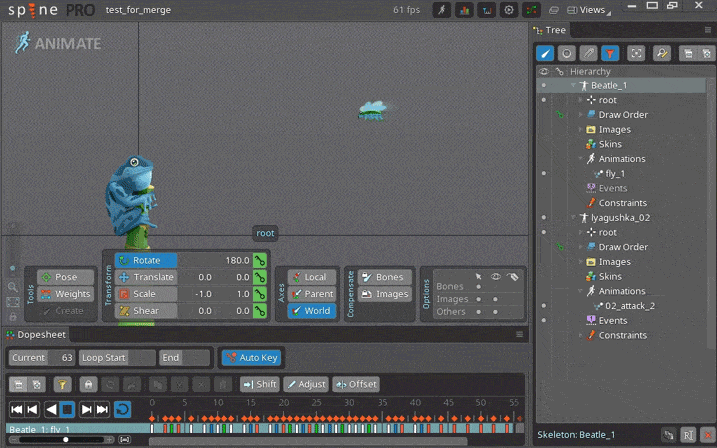This screenshot has height=448, width=717.
Task: Select the Pose tool
Action: tap(65, 277)
